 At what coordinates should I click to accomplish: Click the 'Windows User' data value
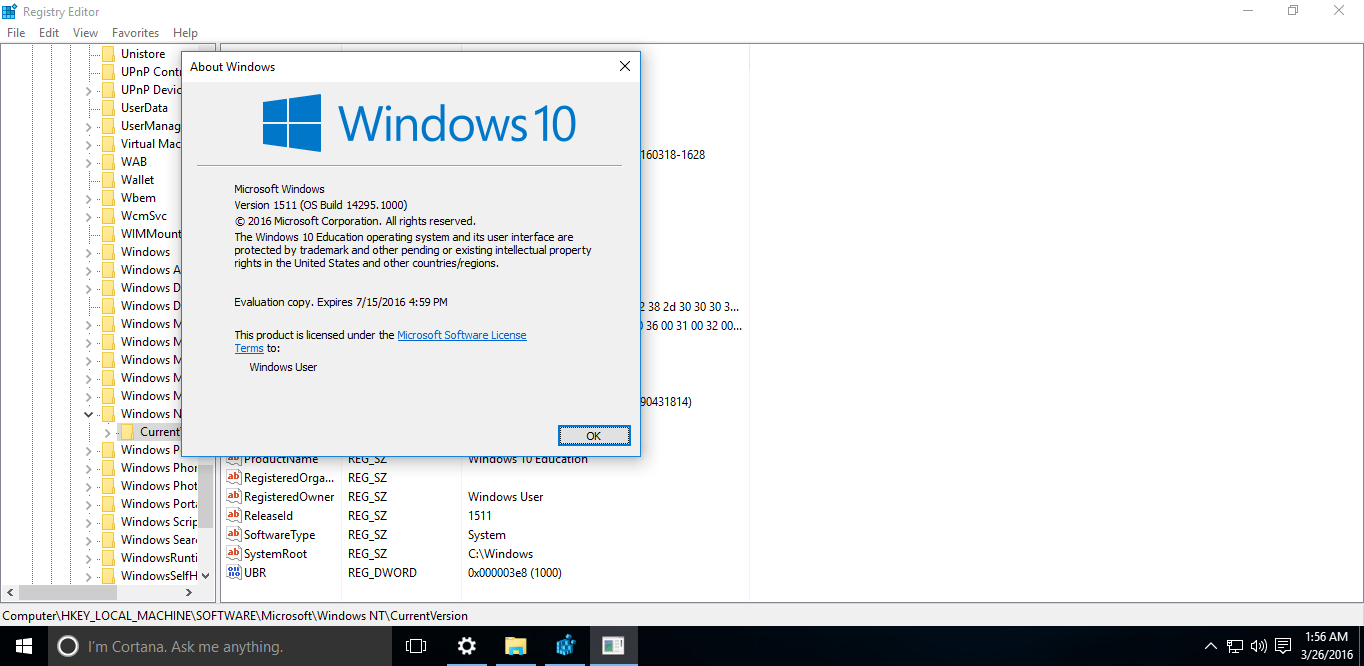(x=505, y=497)
